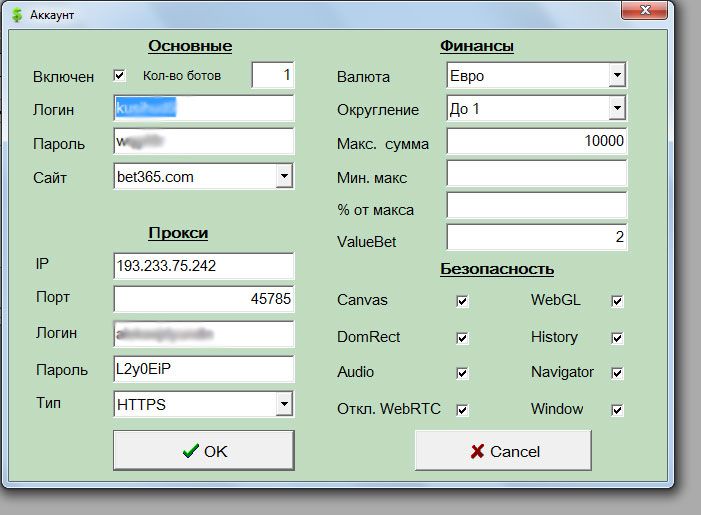The width and height of the screenshot is (701, 515).
Task: Toggle the History checkbox
Action: pos(617,338)
